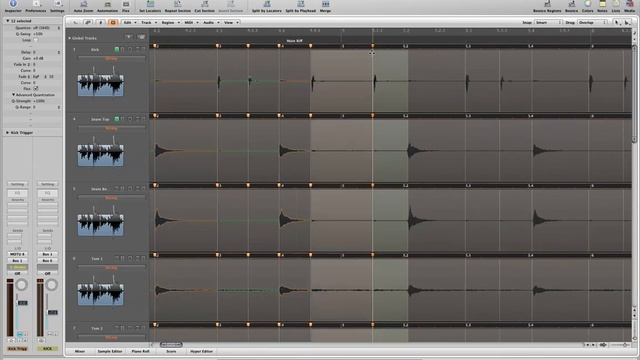Click the Insert Section icon
Viewport: 640px width, 360px height.
click(x=231, y=4)
